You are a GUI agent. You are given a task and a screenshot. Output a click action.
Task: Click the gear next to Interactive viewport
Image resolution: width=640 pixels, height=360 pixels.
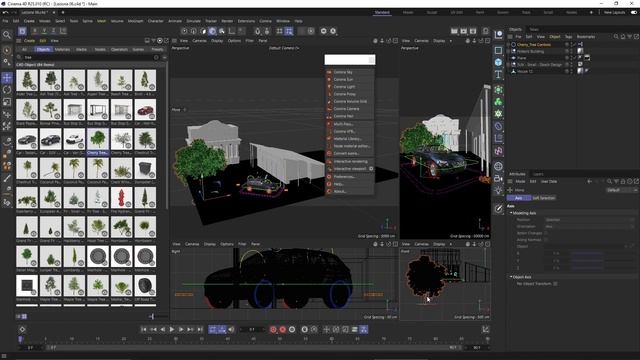click(x=371, y=169)
